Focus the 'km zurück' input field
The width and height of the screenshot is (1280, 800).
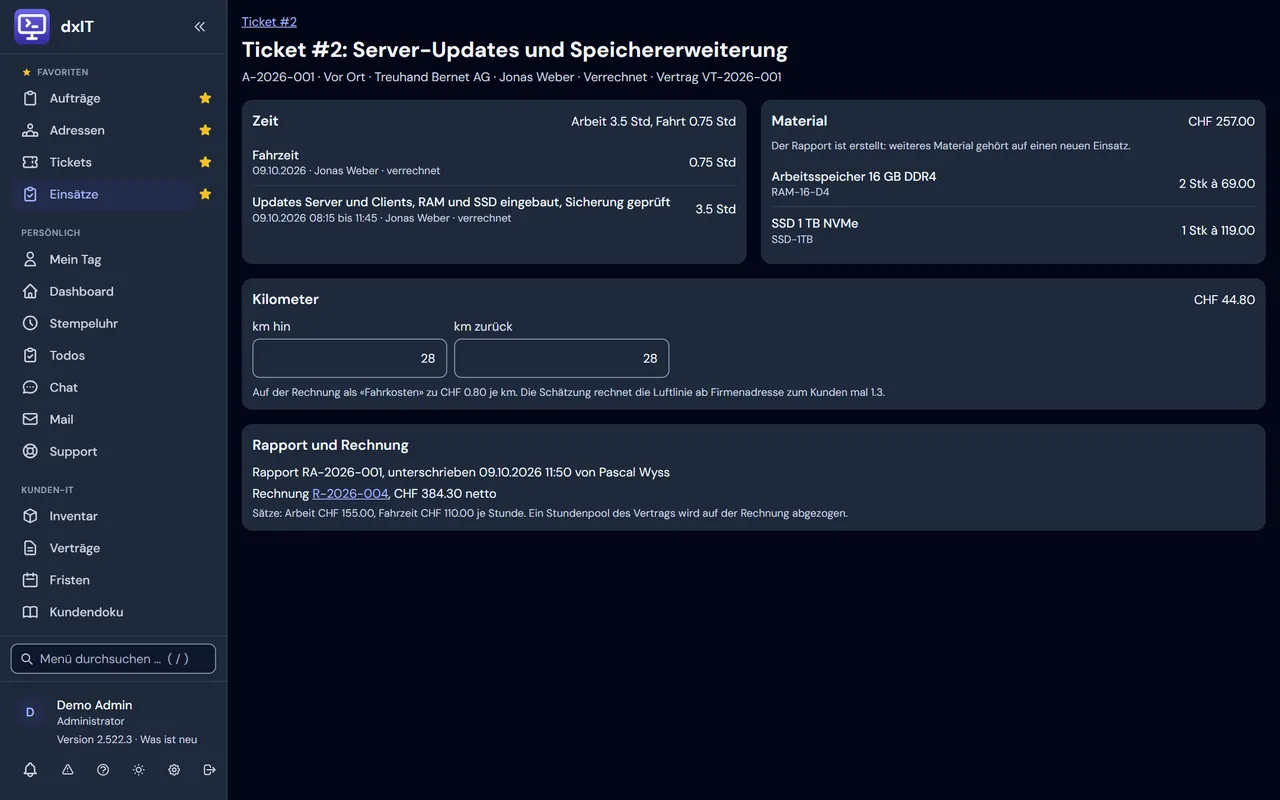tap(561, 358)
